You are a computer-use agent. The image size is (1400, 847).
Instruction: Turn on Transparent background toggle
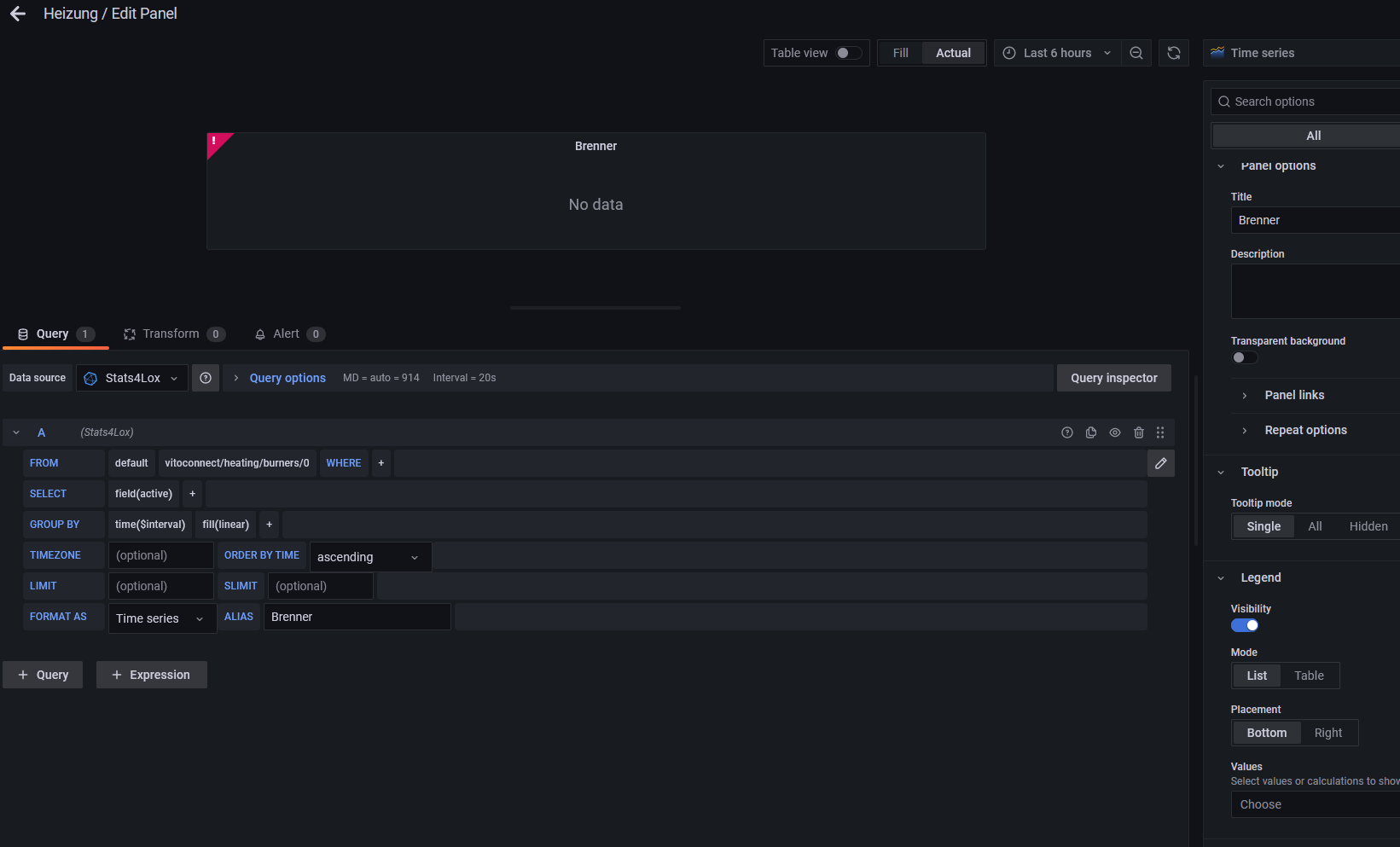coord(1244,357)
